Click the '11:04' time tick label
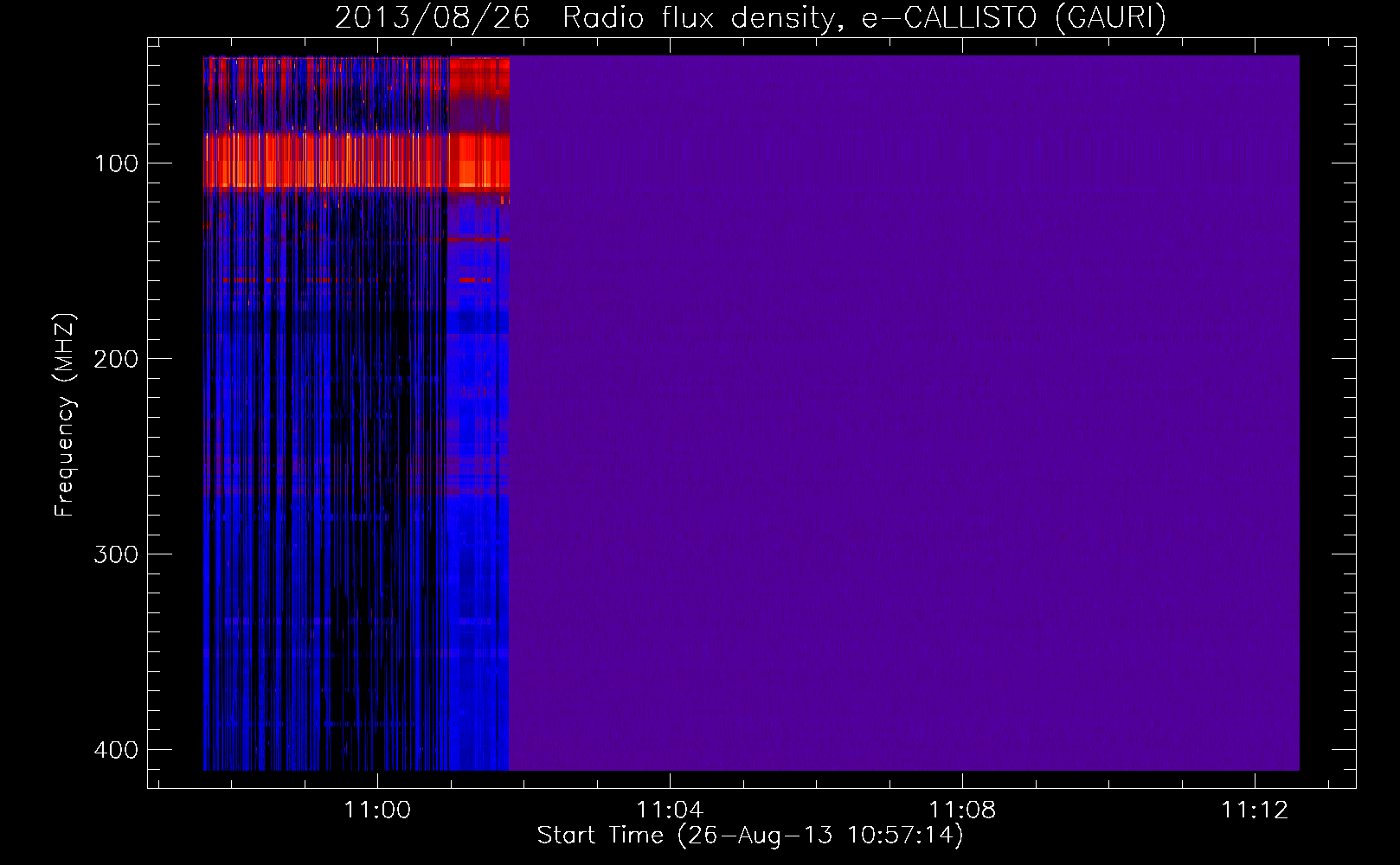Image resolution: width=1400 pixels, height=865 pixels. (x=670, y=811)
